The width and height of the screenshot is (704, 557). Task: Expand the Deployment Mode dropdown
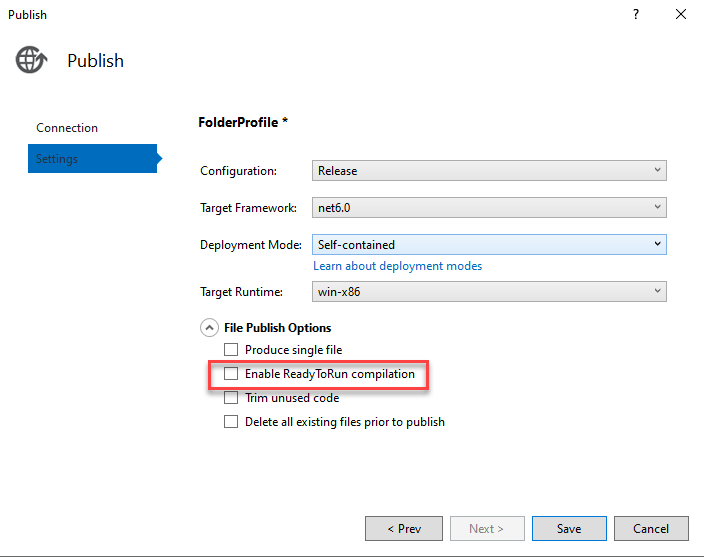(x=489, y=244)
